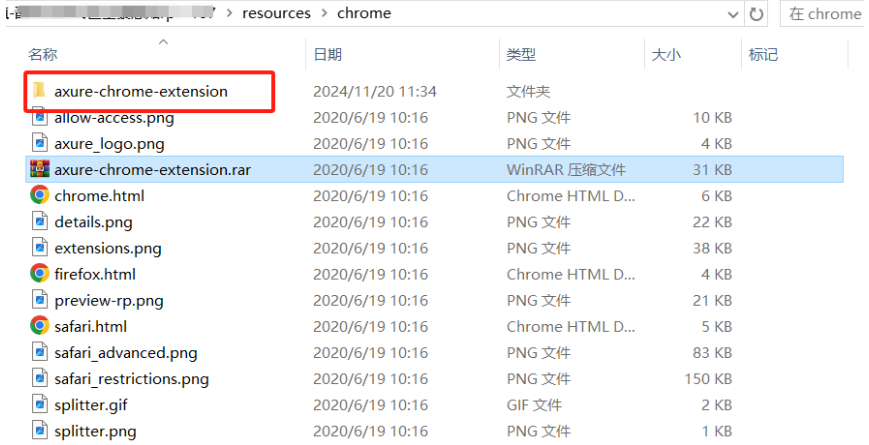Click the chevron between resources and chrome
This screenshot has width=869, height=445.
click(x=324, y=13)
